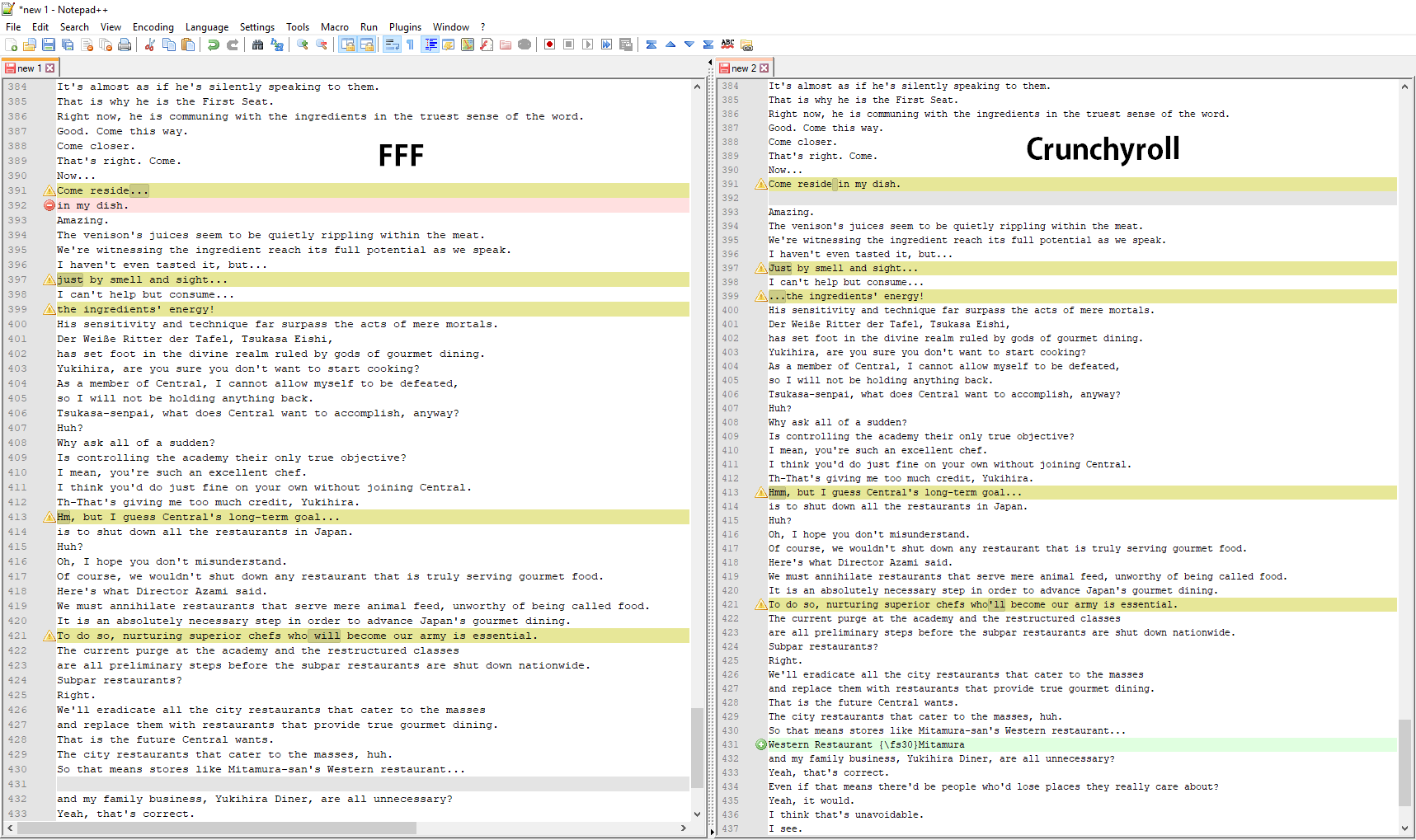Click the left pane horizontal scrollbar thumb
1416x840 pixels.
click(217, 828)
